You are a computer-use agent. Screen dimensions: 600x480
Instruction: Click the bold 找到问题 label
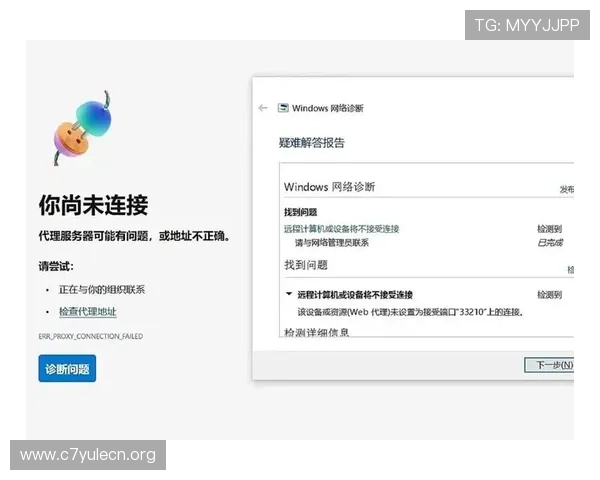click(x=300, y=212)
